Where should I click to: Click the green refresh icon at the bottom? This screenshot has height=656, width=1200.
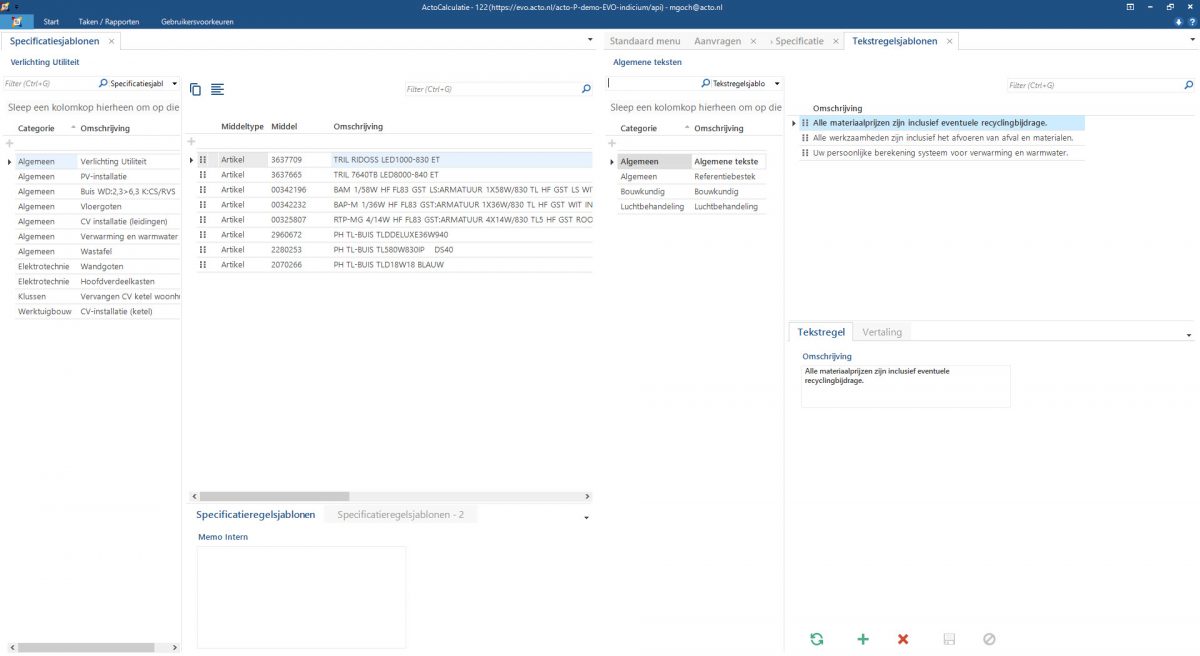point(817,639)
